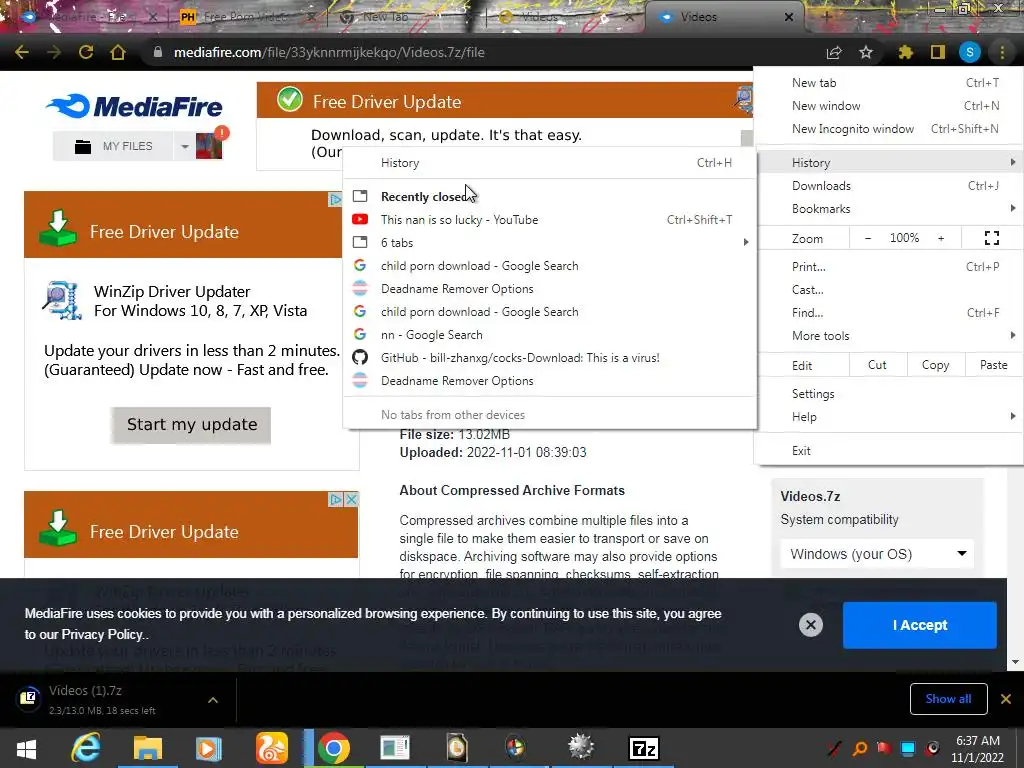Increase zoom with the plus button
Viewport: 1024px width, 768px height.
[941, 238]
